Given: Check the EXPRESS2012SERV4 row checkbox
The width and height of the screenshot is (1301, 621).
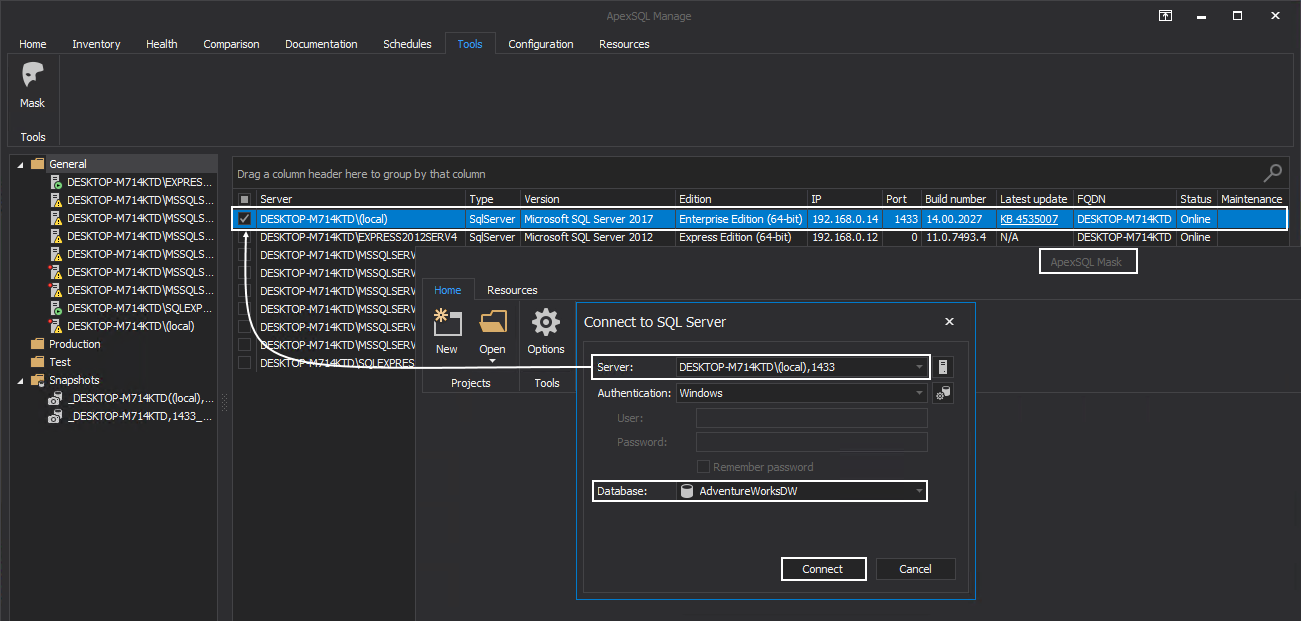Looking at the screenshot, I should pyautogui.click(x=245, y=237).
